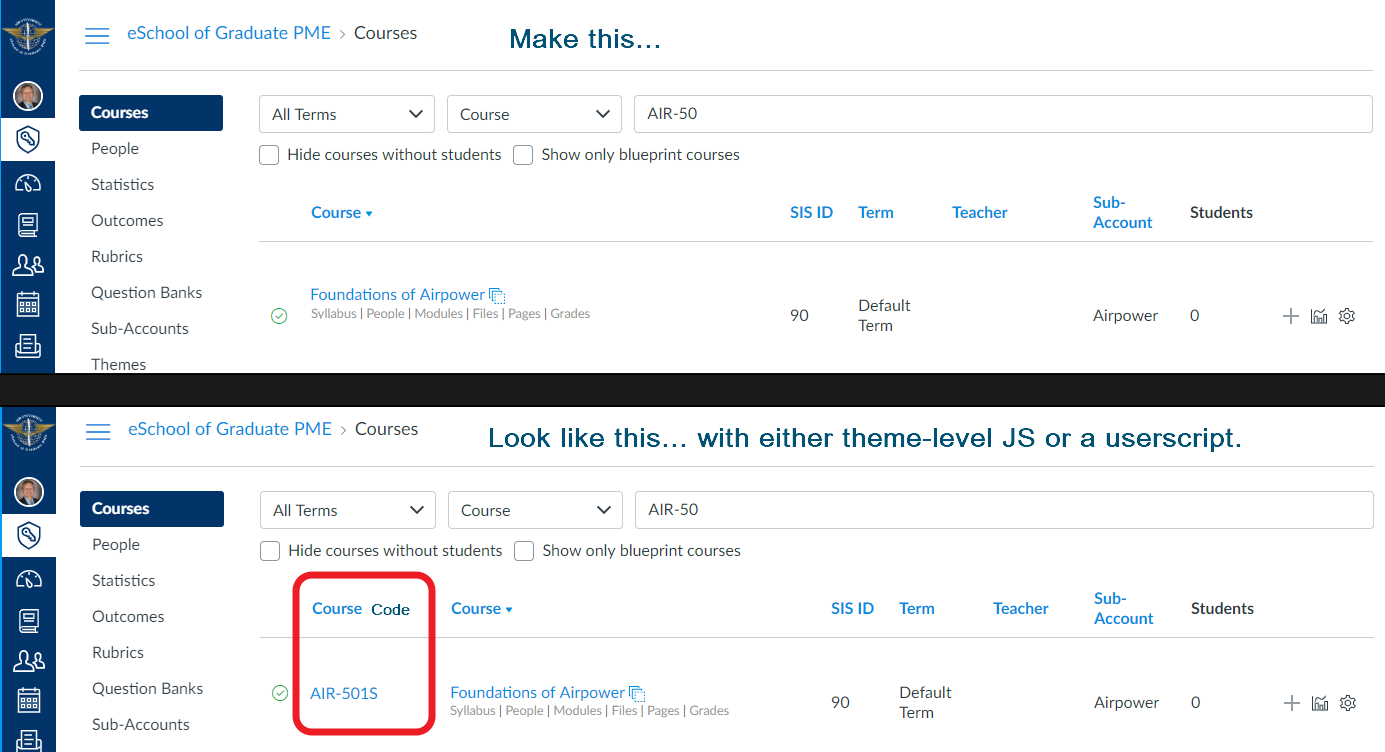Image resolution: width=1385 pixels, height=752 pixels.
Task: Enable Hide courses without students
Action: pyautogui.click(x=268, y=154)
